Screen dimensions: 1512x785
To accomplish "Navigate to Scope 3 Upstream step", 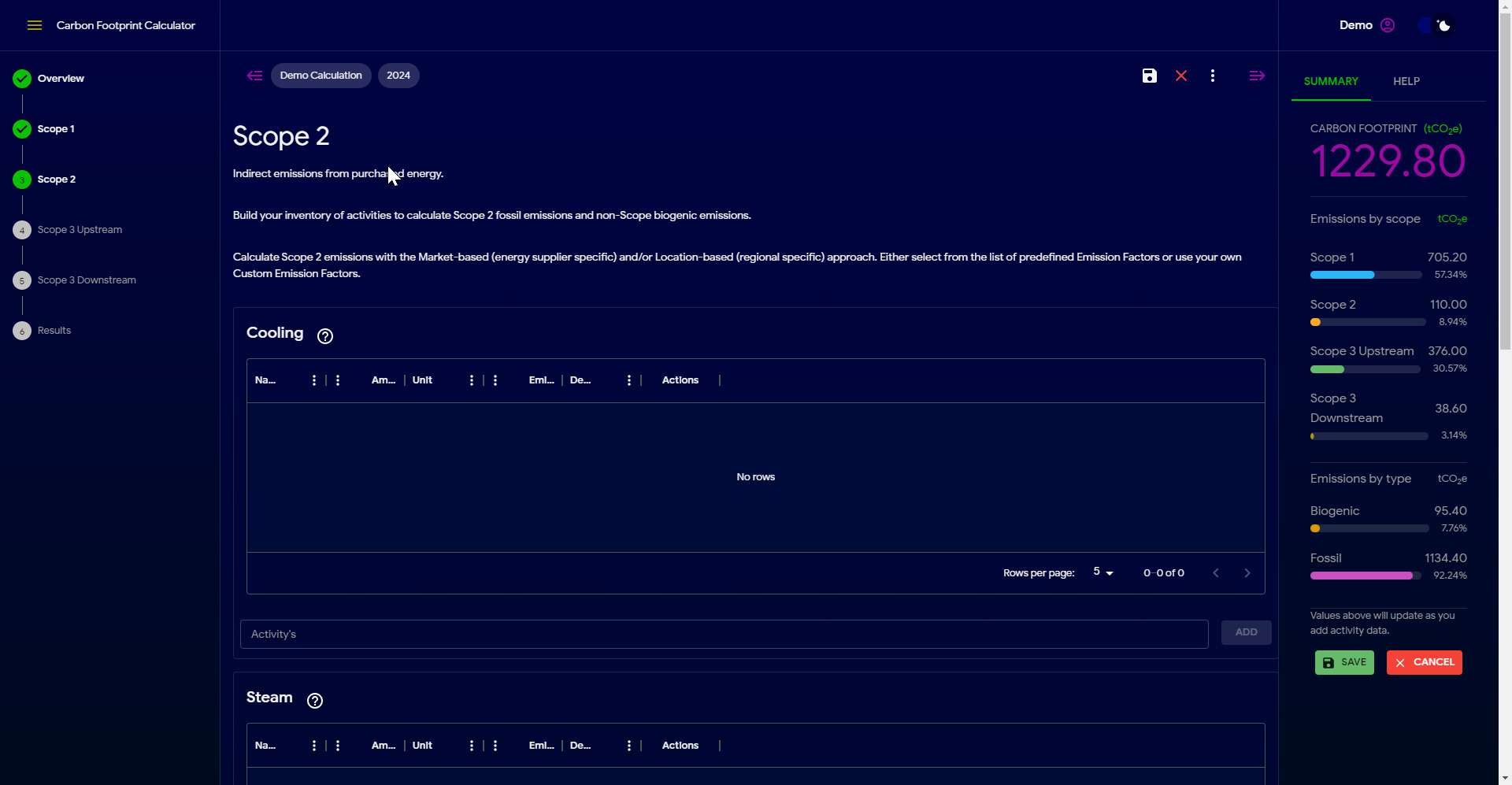I will pyautogui.click(x=68, y=230).
